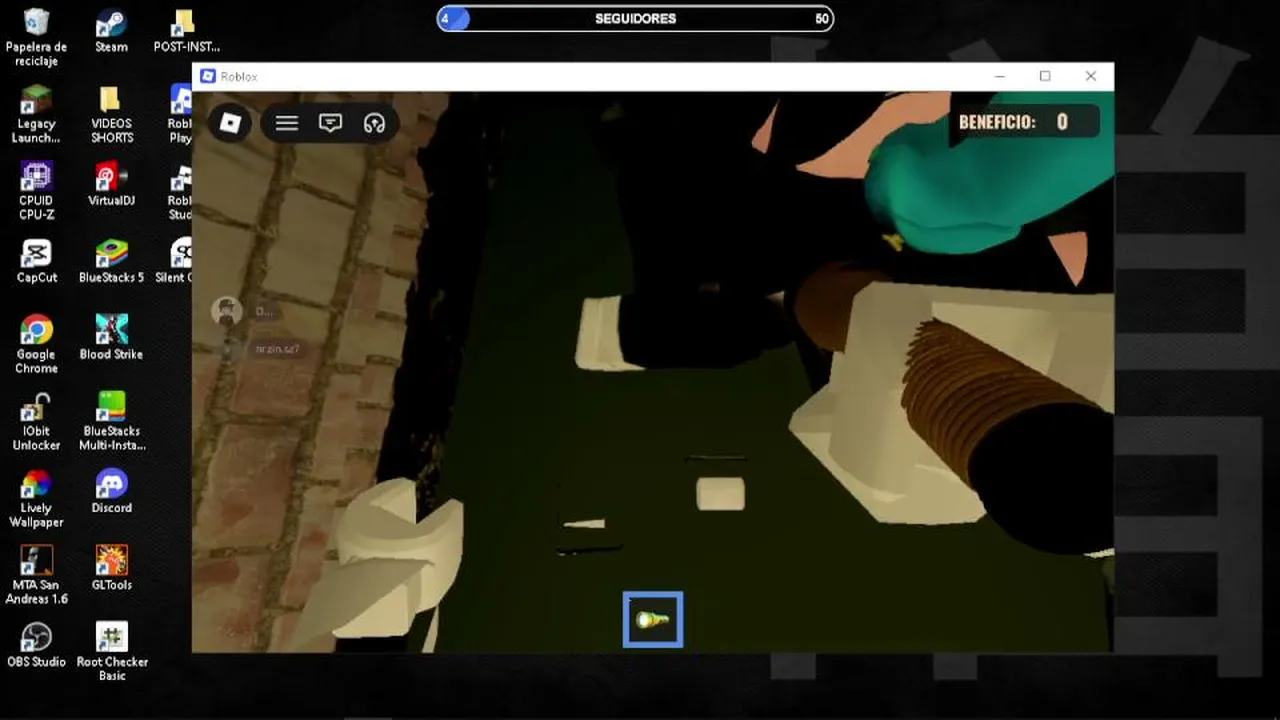1280x720 pixels.
Task: Maximize the Roblox window
Action: coord(1045,77)
